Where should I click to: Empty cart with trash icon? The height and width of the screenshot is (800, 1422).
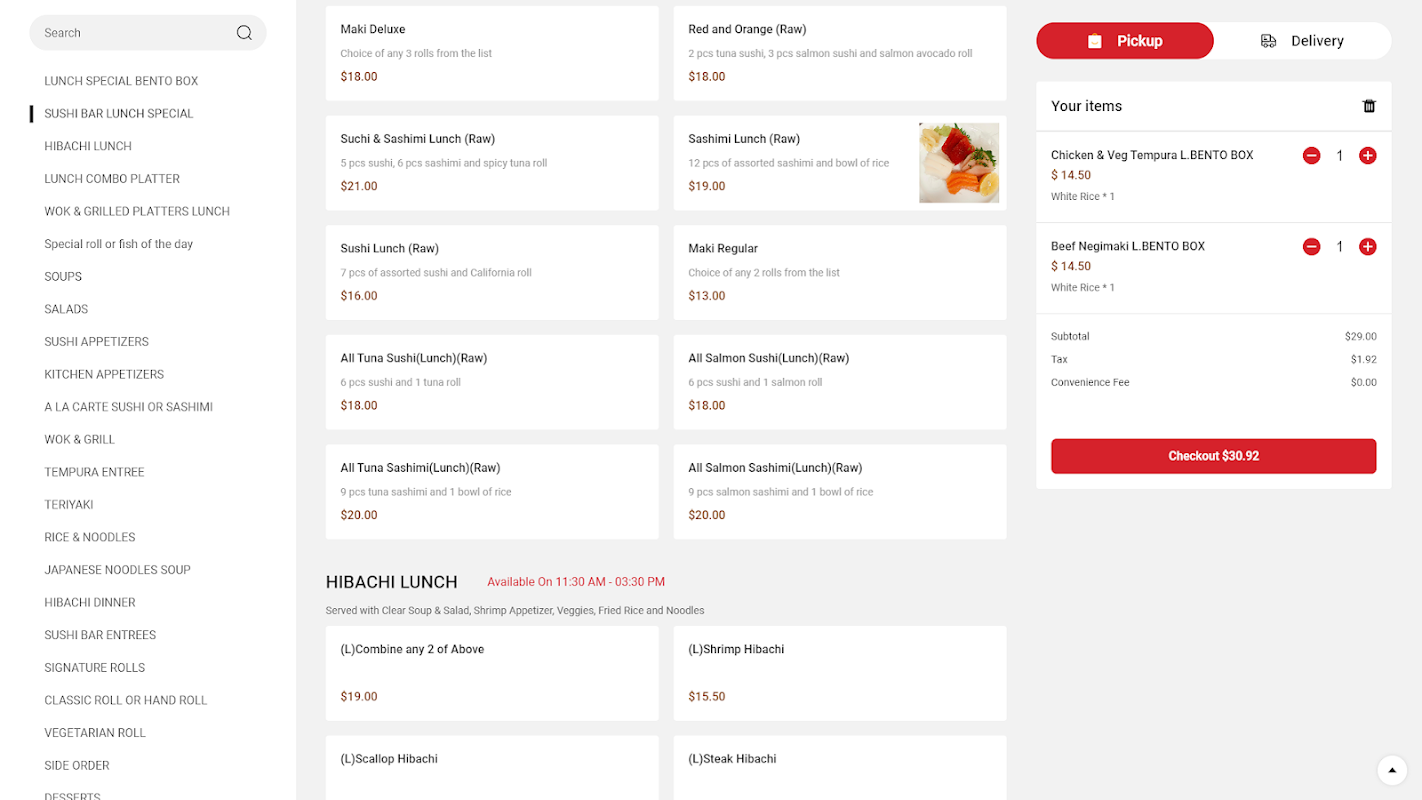click(1369, 106)
